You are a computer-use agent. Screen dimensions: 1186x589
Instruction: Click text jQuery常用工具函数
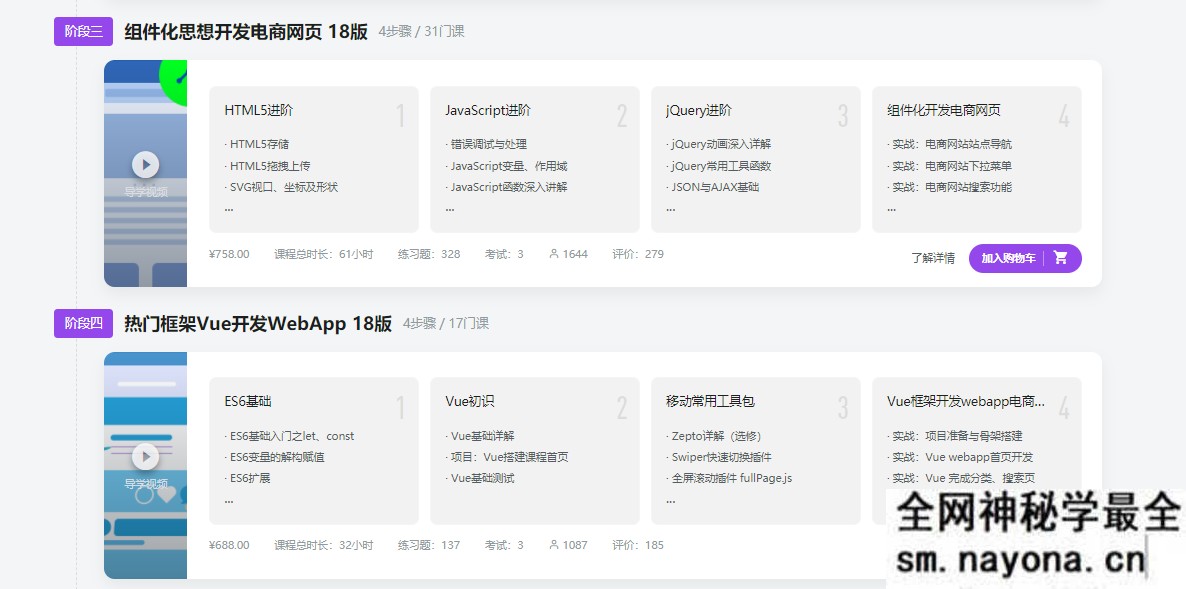[x=722, y=166]
